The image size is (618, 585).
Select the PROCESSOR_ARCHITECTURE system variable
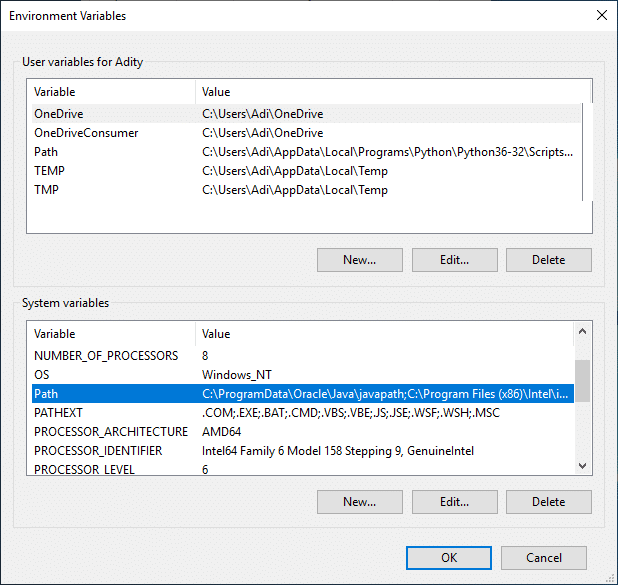pyautogui.click(x=110, y=432)
